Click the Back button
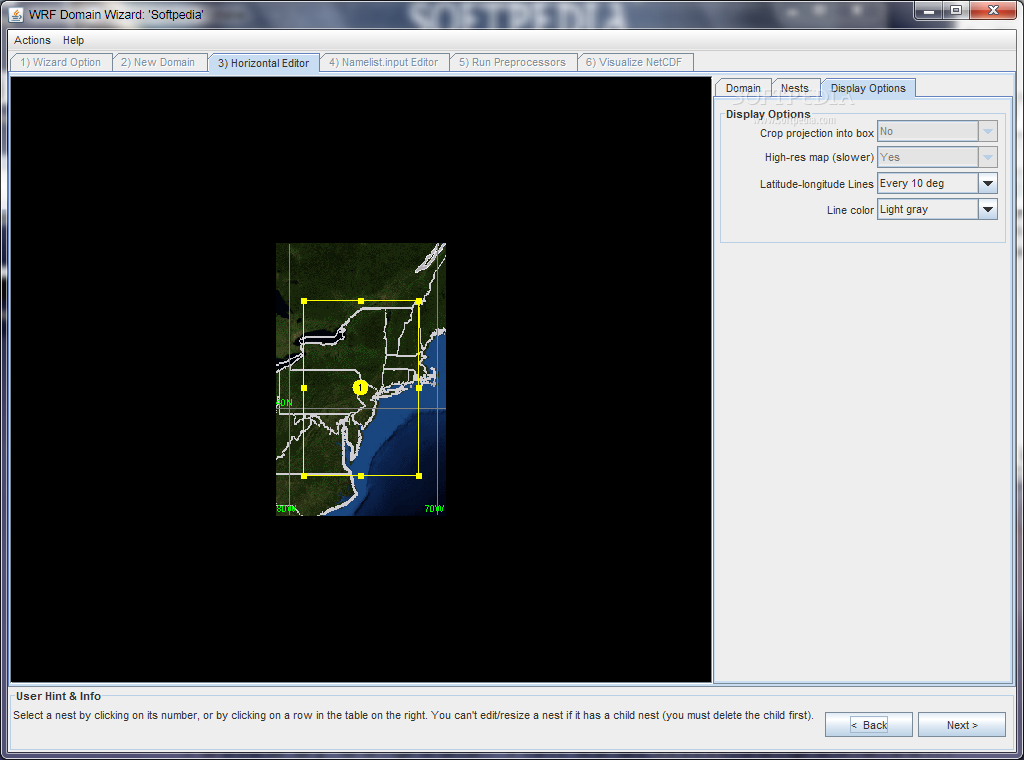 pyautogui.click(x=869, y=725)
